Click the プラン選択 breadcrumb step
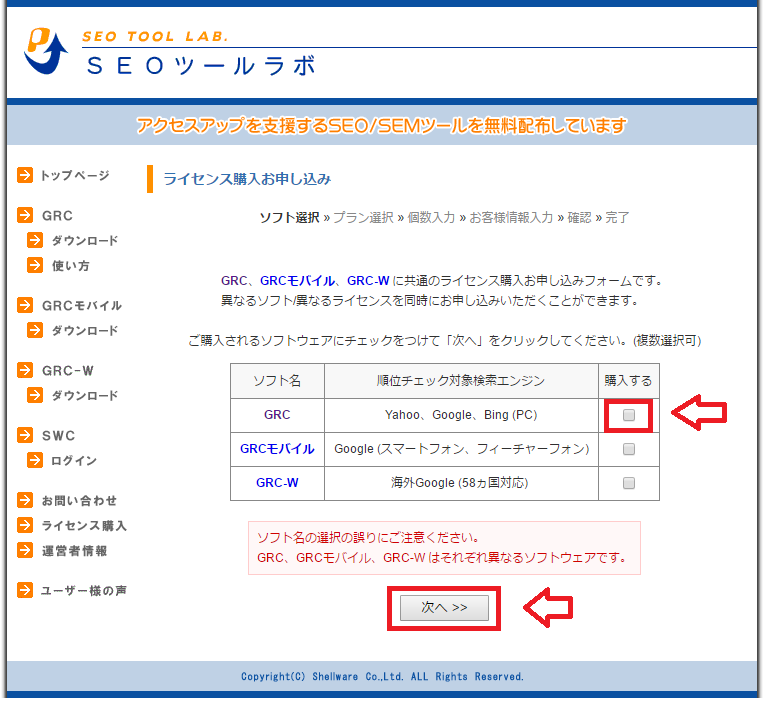The width and height of the screenshot is (765, 703). (x=363, y=217)
